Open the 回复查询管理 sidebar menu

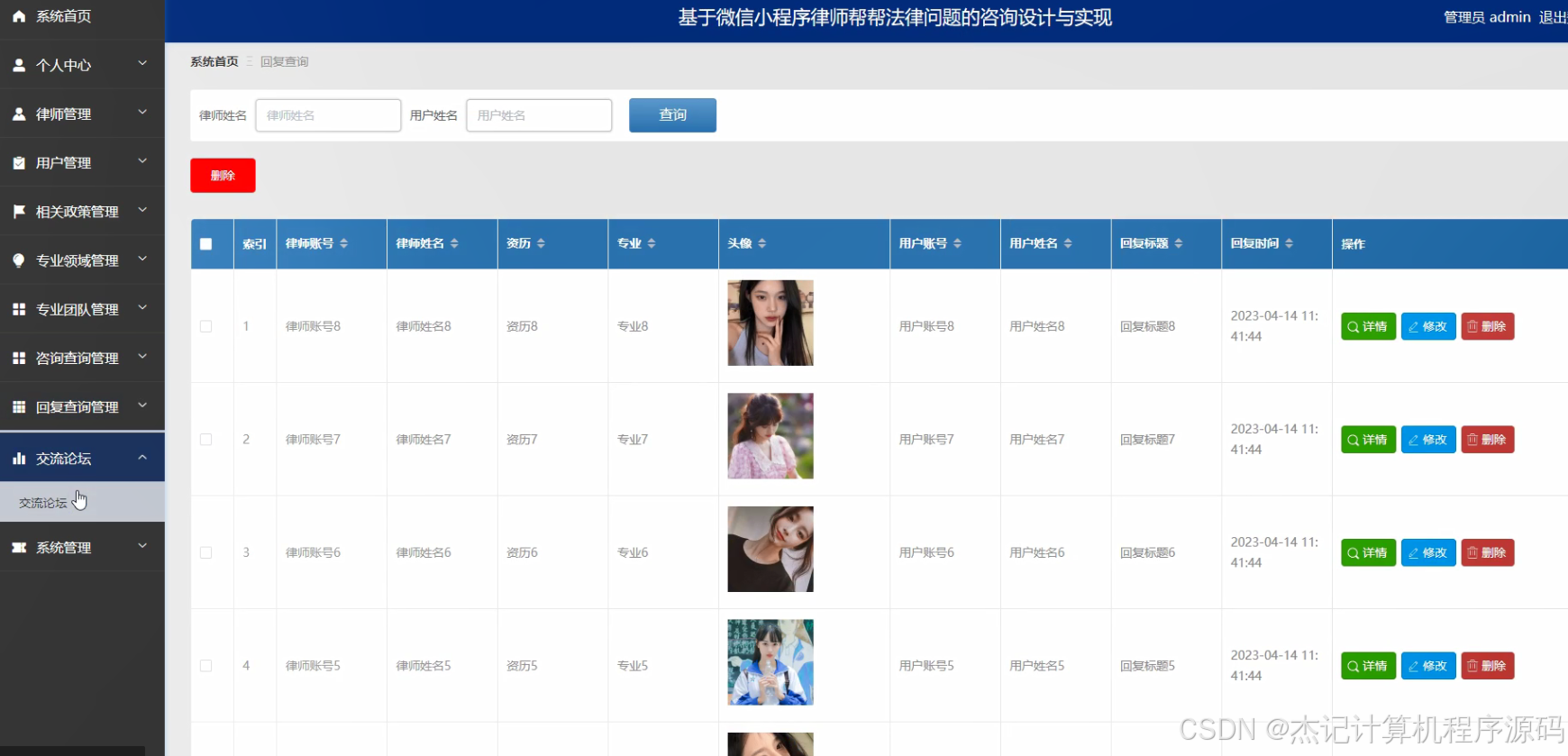click(82, 406)
